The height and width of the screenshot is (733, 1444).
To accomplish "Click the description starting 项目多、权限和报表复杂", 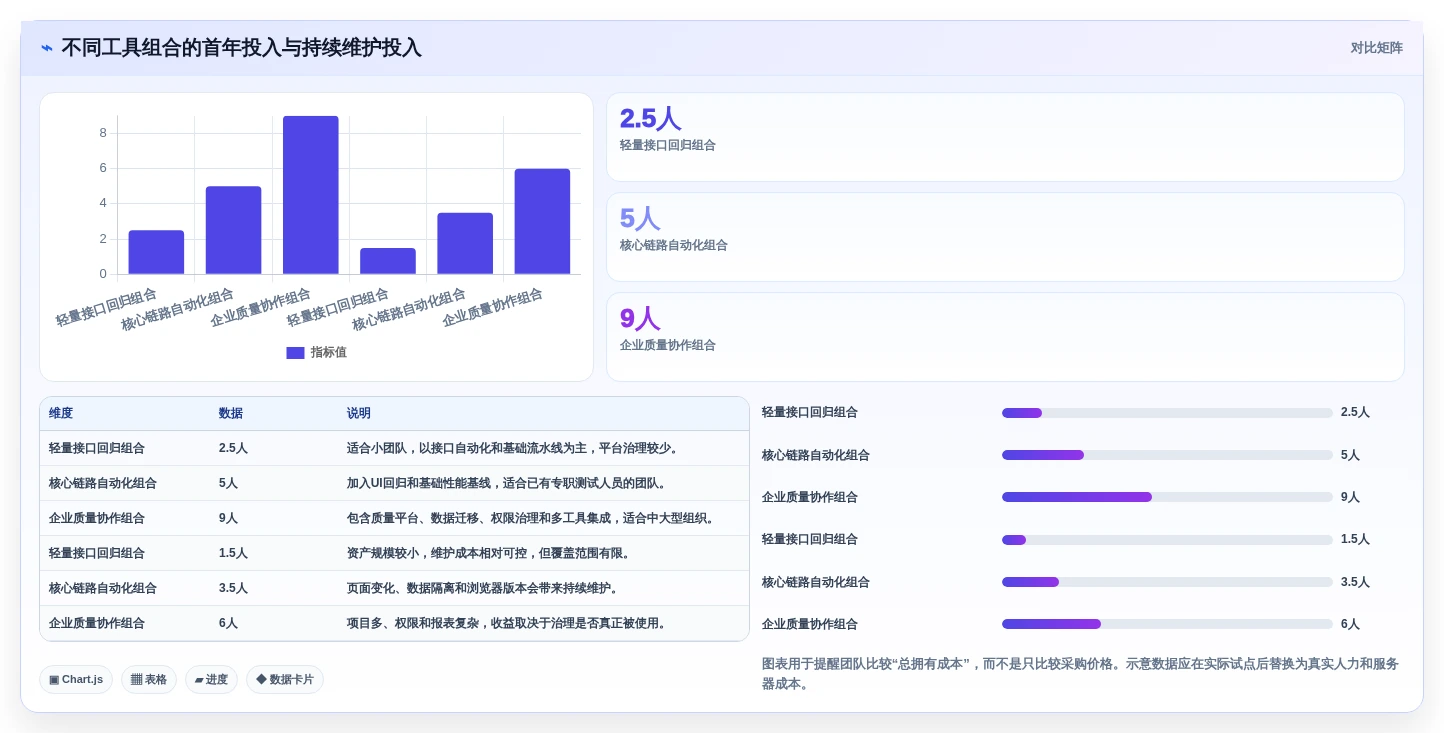I will (509, 623).
